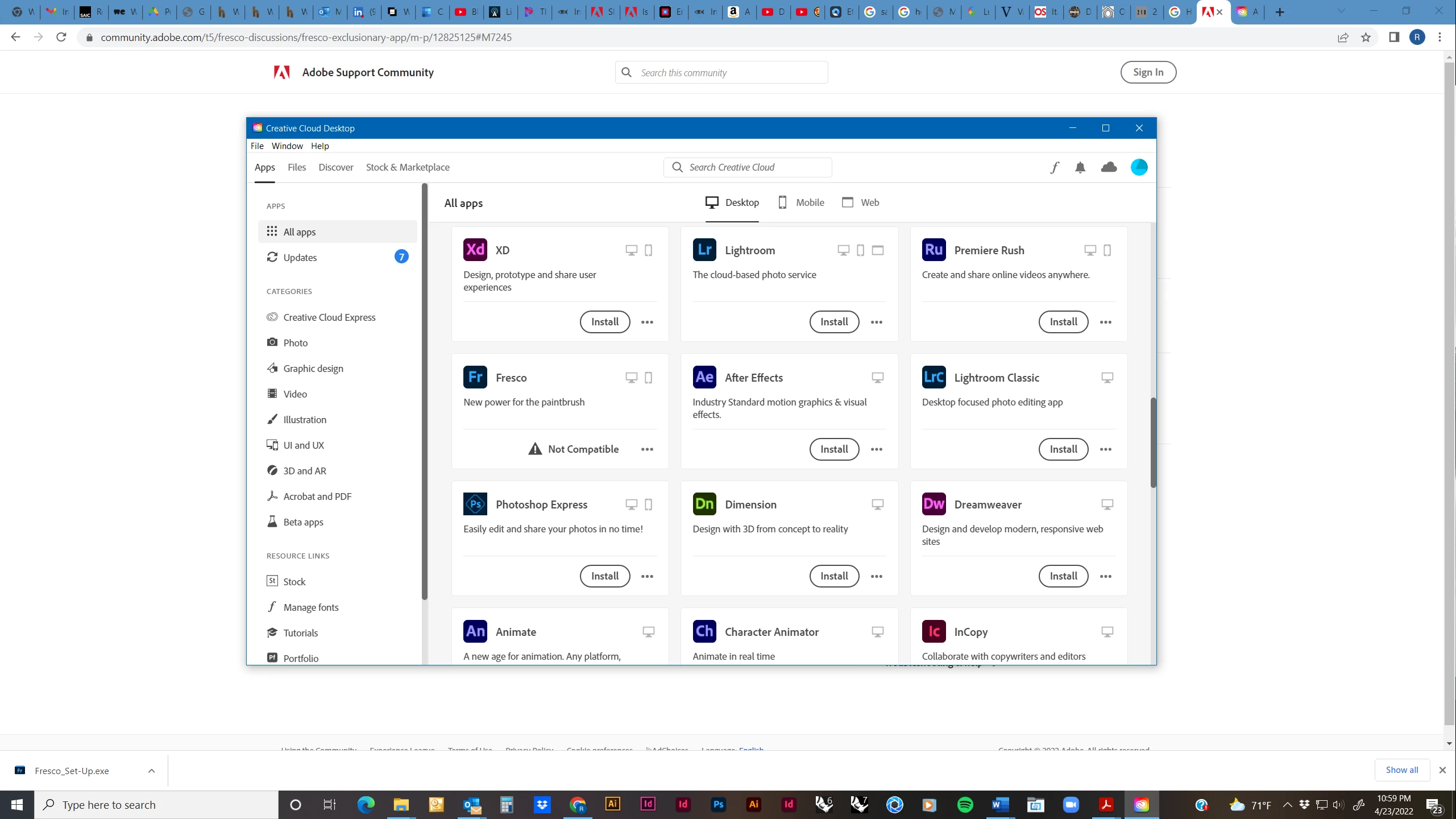
Task: Open the account profile avatar
Action: coord(1139,167)
